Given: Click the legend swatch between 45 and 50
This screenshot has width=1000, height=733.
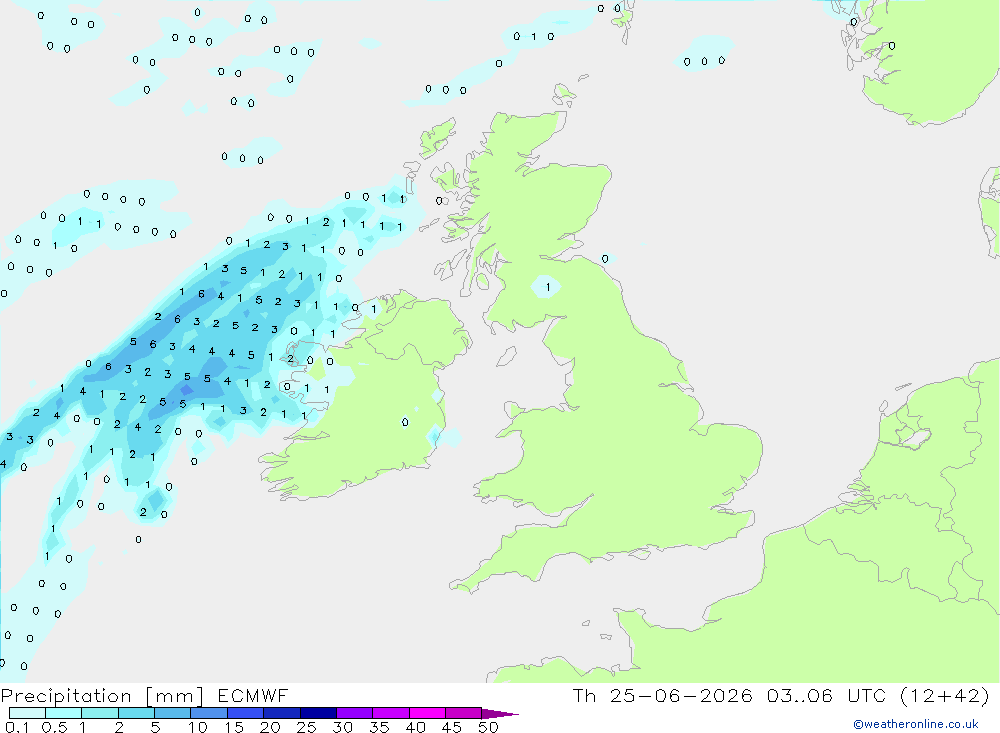Looking at the screenshot, I should click(464, 713).
